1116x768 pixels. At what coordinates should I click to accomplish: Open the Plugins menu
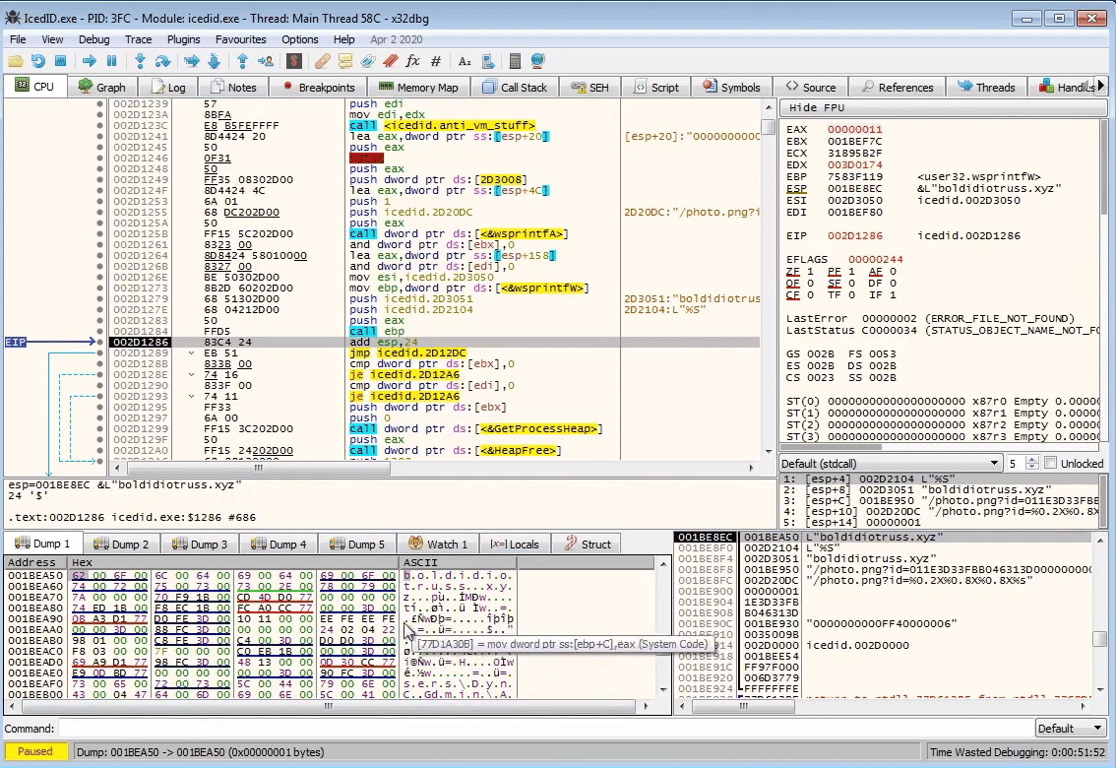[x=184, y=39]
